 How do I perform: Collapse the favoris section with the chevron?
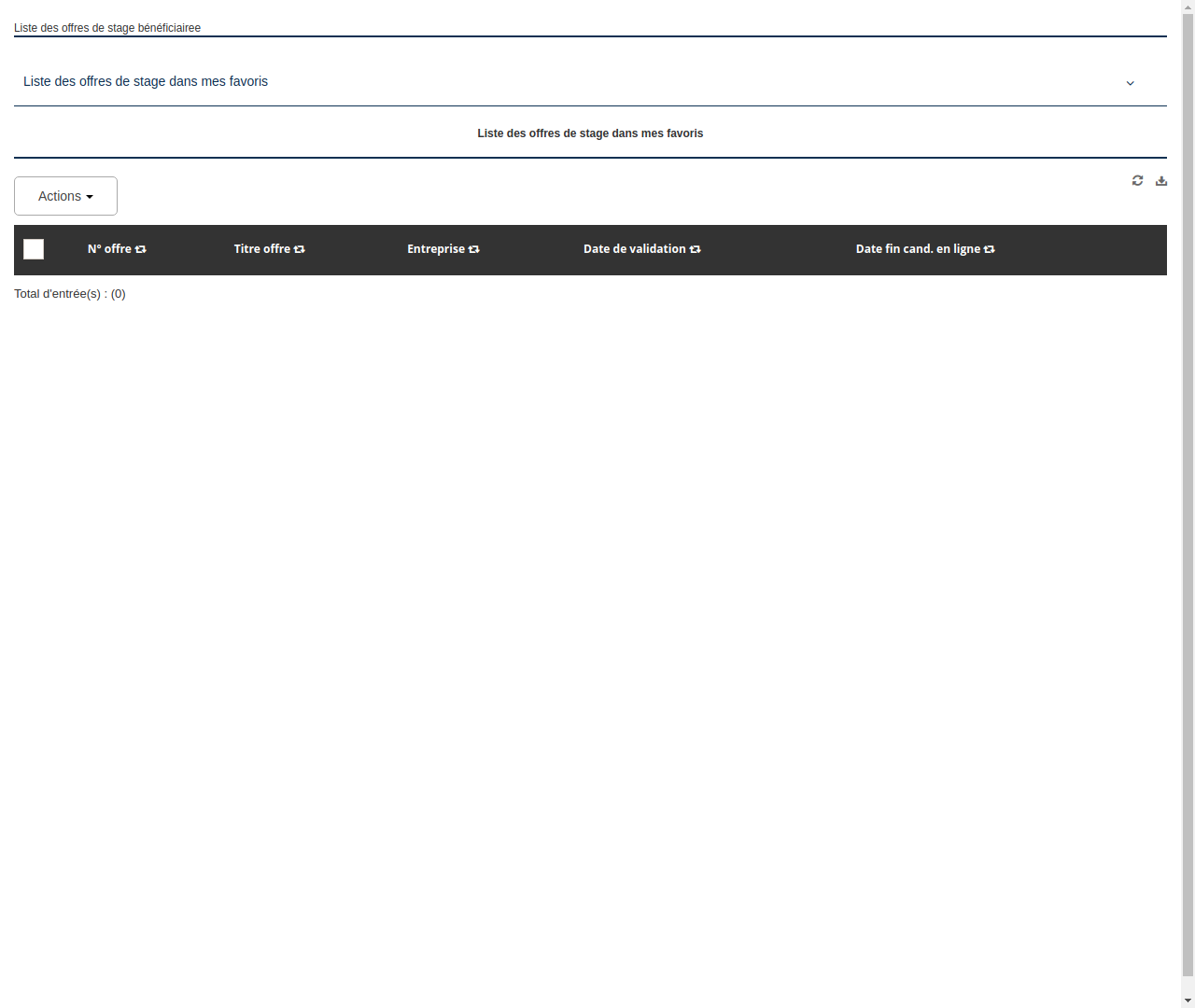1130,83
